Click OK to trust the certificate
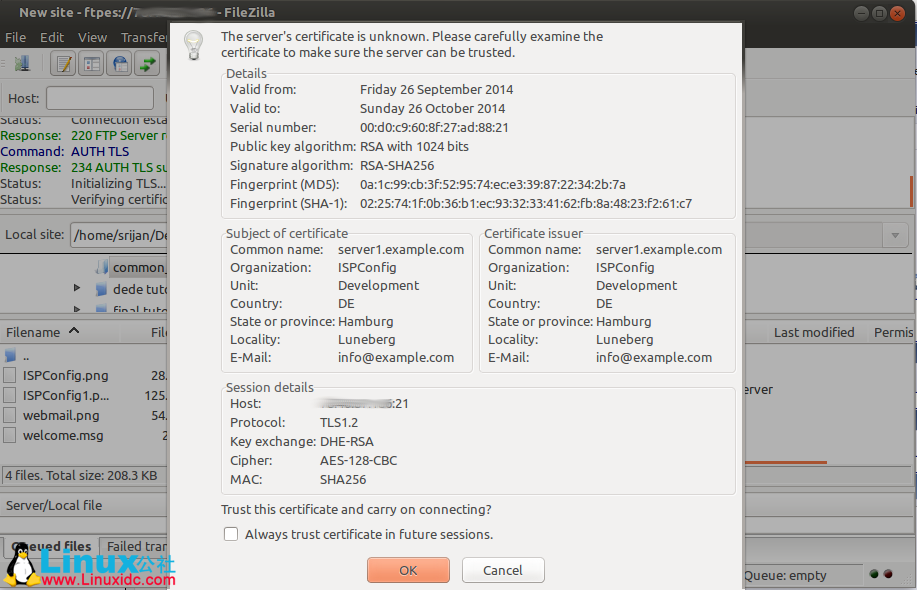Screen dimensions: 917x590 pos(408,569)
